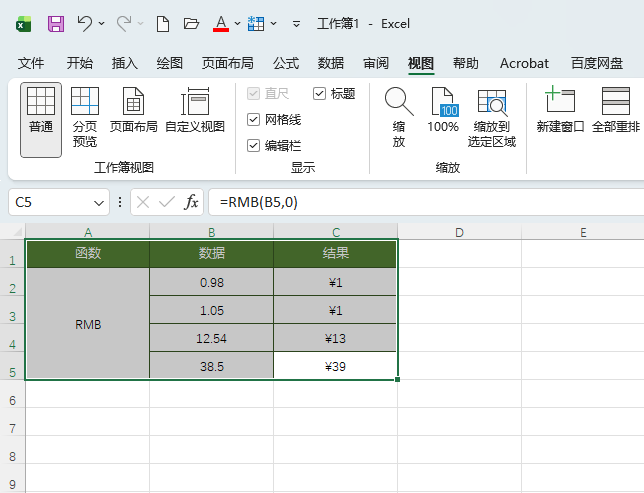Open the 帮助 ribbon tab

tap(466, 63)
